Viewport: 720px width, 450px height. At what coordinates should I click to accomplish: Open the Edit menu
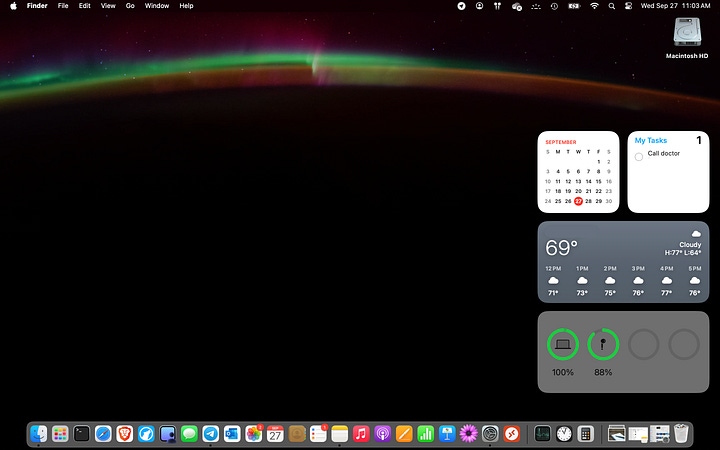(84, 6)
